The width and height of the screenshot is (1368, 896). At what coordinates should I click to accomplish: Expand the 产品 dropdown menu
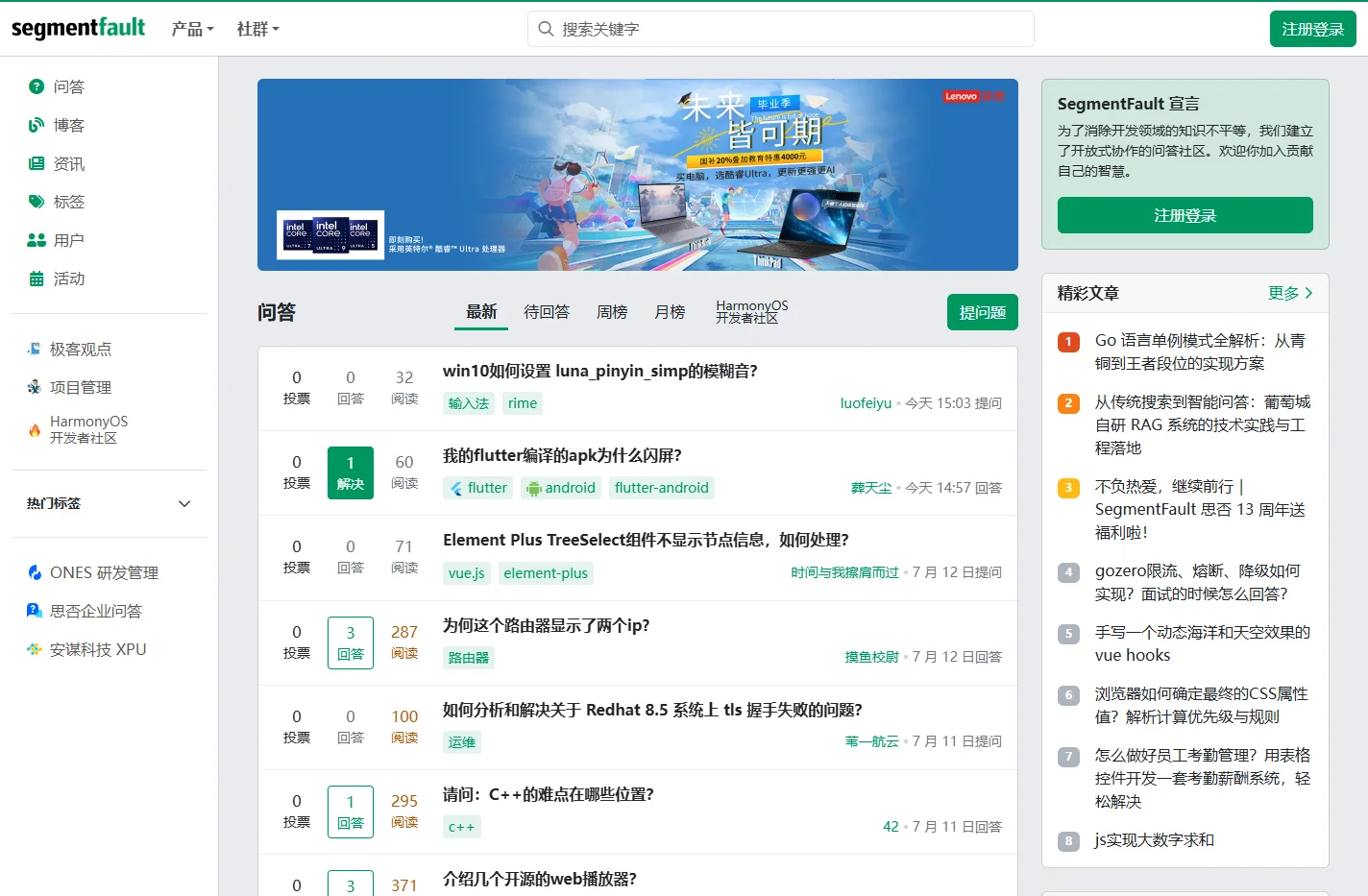click(x=192, y=29)
